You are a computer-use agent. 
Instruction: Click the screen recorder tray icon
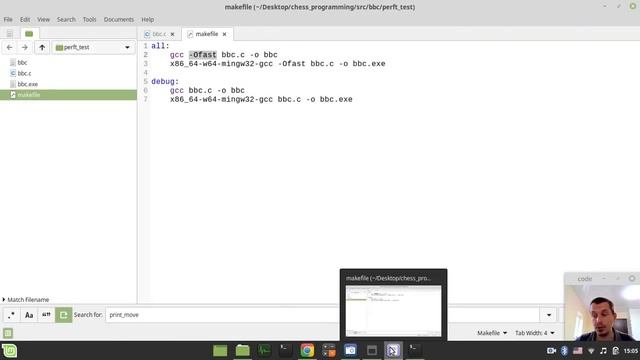point(551,351)
